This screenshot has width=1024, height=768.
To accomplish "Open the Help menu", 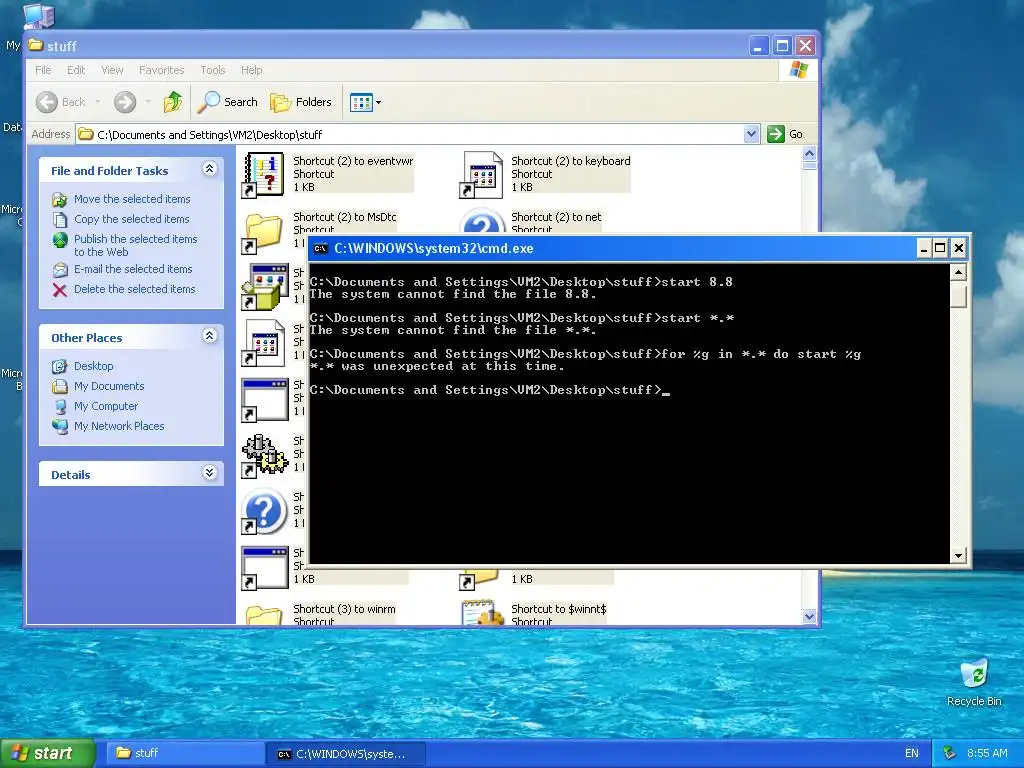I will coord(251,70).
